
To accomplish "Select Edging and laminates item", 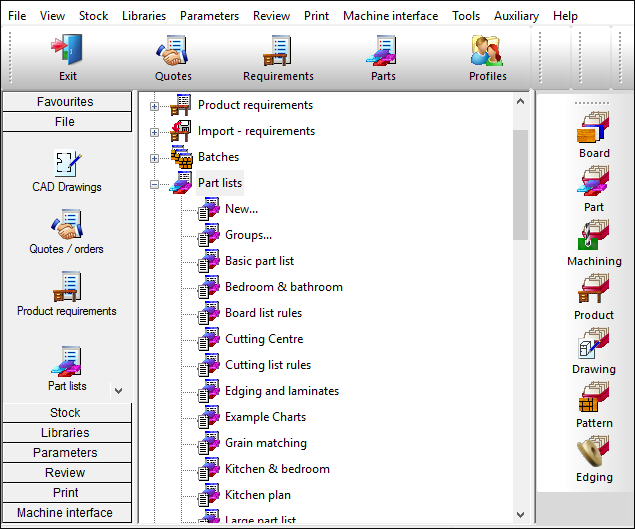I will (282, 391).
